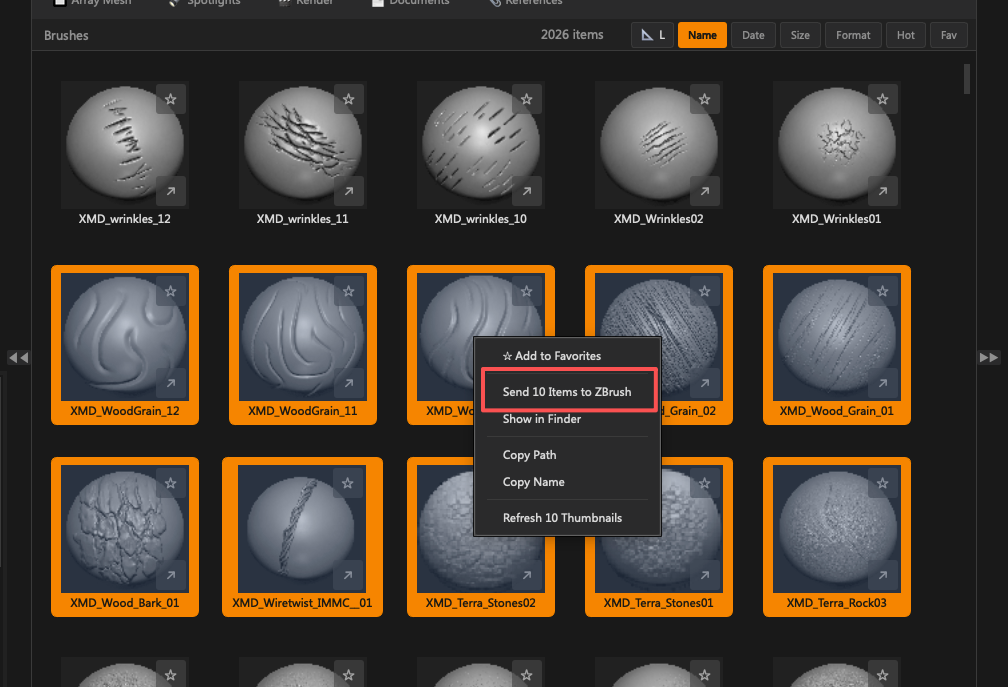
Task: Click star icon on XMD_wrinkles_10
Action: 526,99
